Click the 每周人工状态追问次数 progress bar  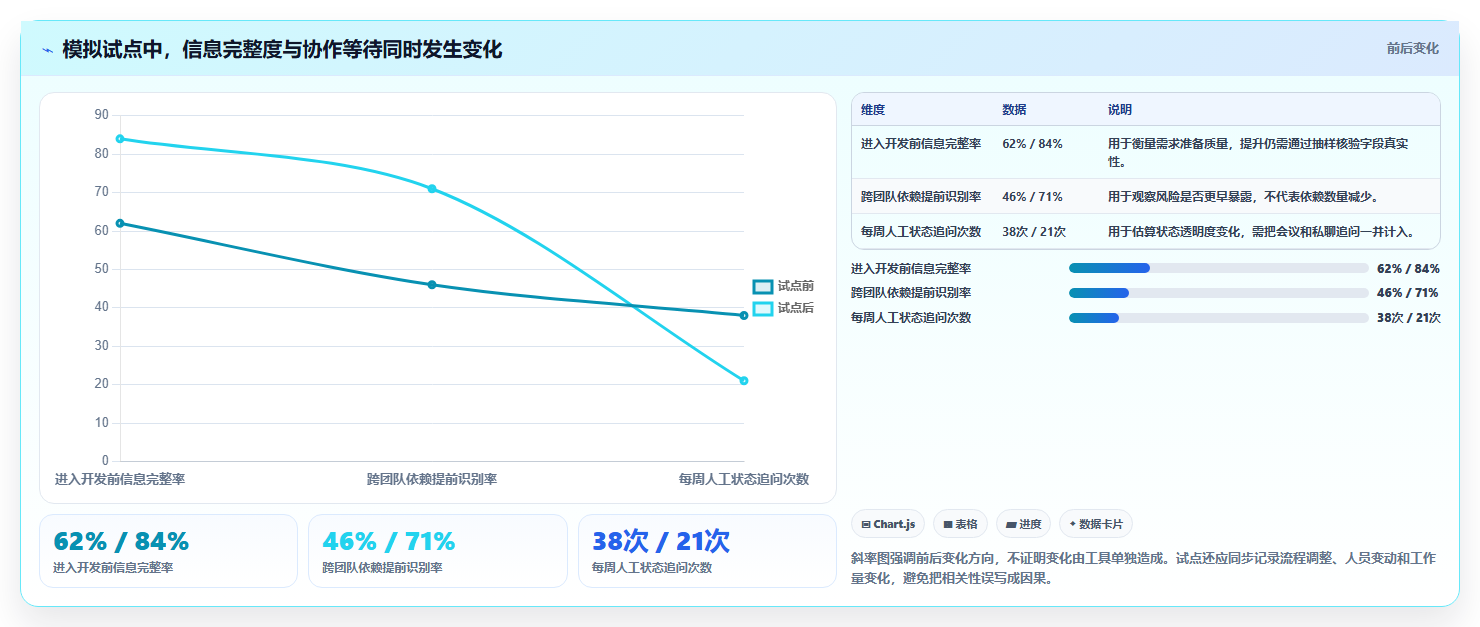[x=1218, y=318]
